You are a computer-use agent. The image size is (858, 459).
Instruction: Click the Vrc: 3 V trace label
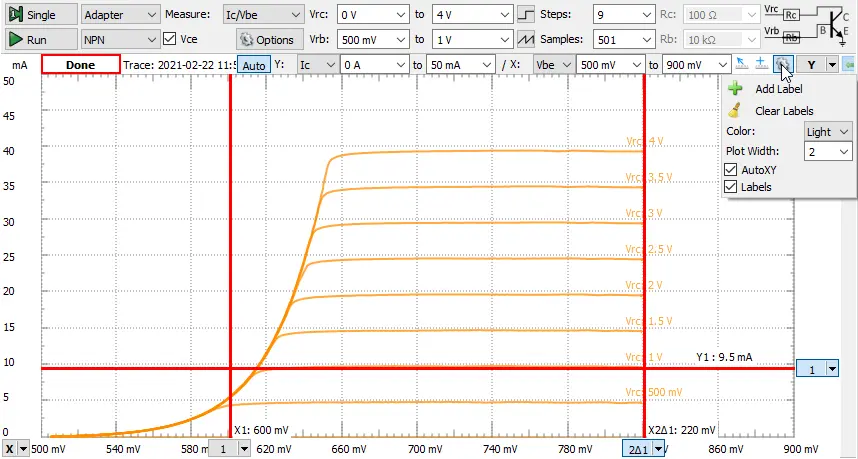(x=644, y=213)
